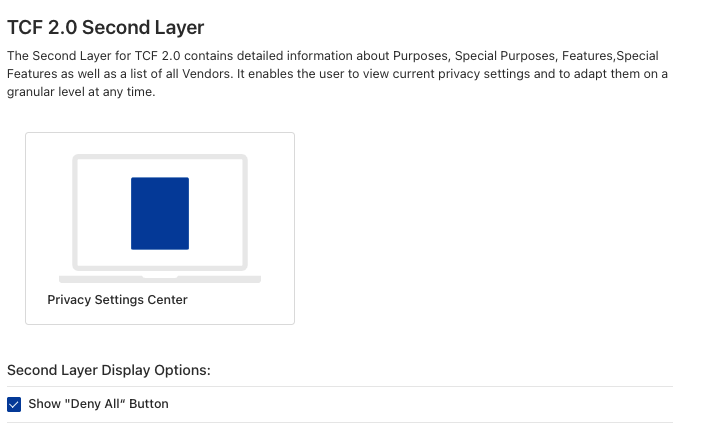715x440 pixels.
Task: Uncheck the Show "Deny All" Button checkbox
Action: click(x=14, y=404)
